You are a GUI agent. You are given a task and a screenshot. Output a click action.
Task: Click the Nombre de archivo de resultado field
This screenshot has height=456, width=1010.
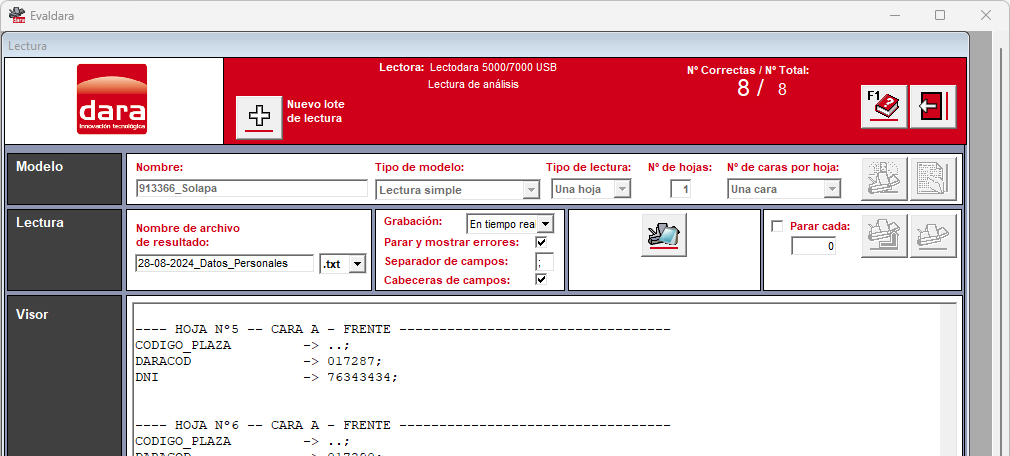tap(224, 263)
